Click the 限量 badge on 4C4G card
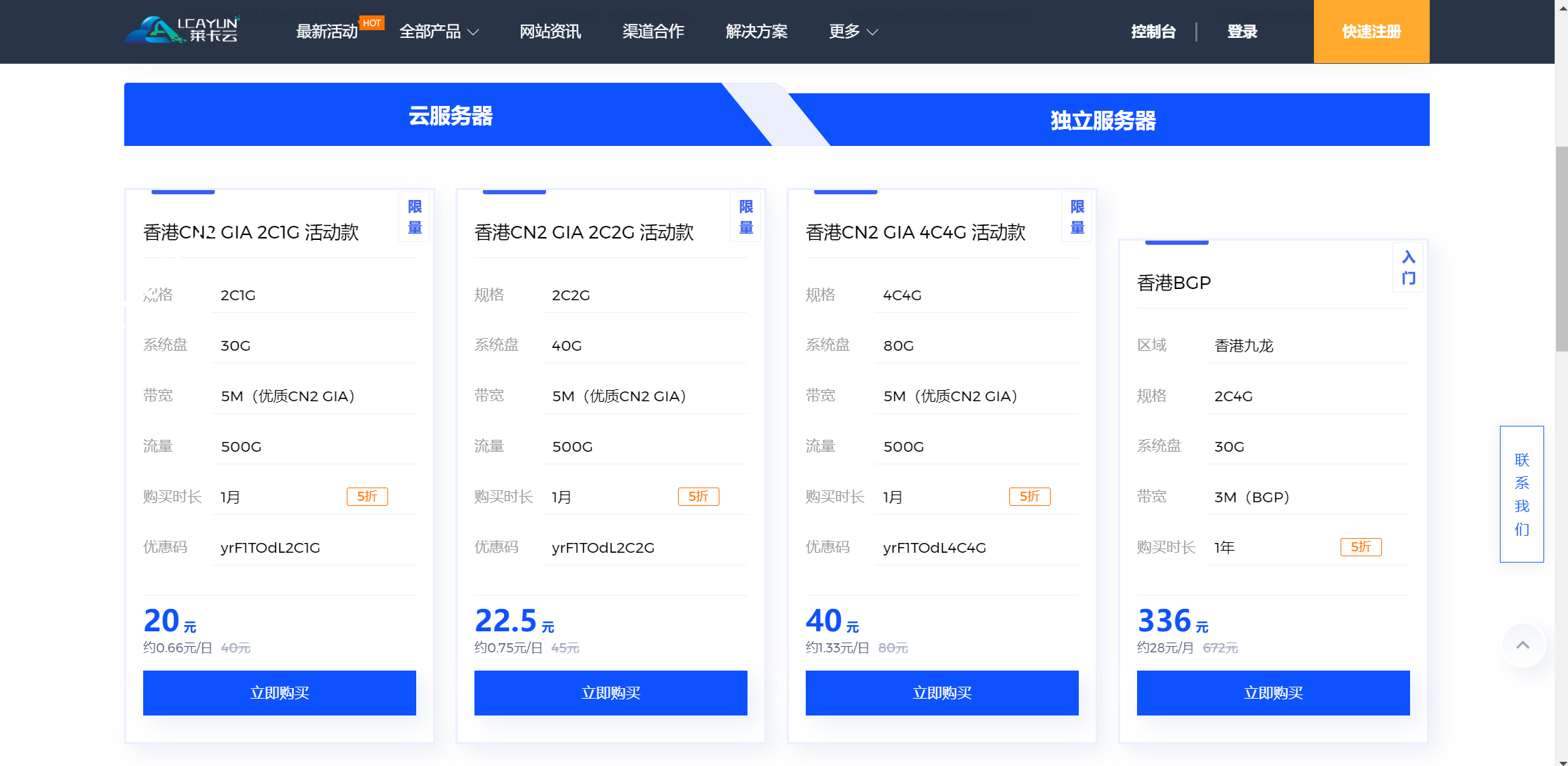The height and width of the screenshot is (766, 1568). click(x=1077, y=217)
